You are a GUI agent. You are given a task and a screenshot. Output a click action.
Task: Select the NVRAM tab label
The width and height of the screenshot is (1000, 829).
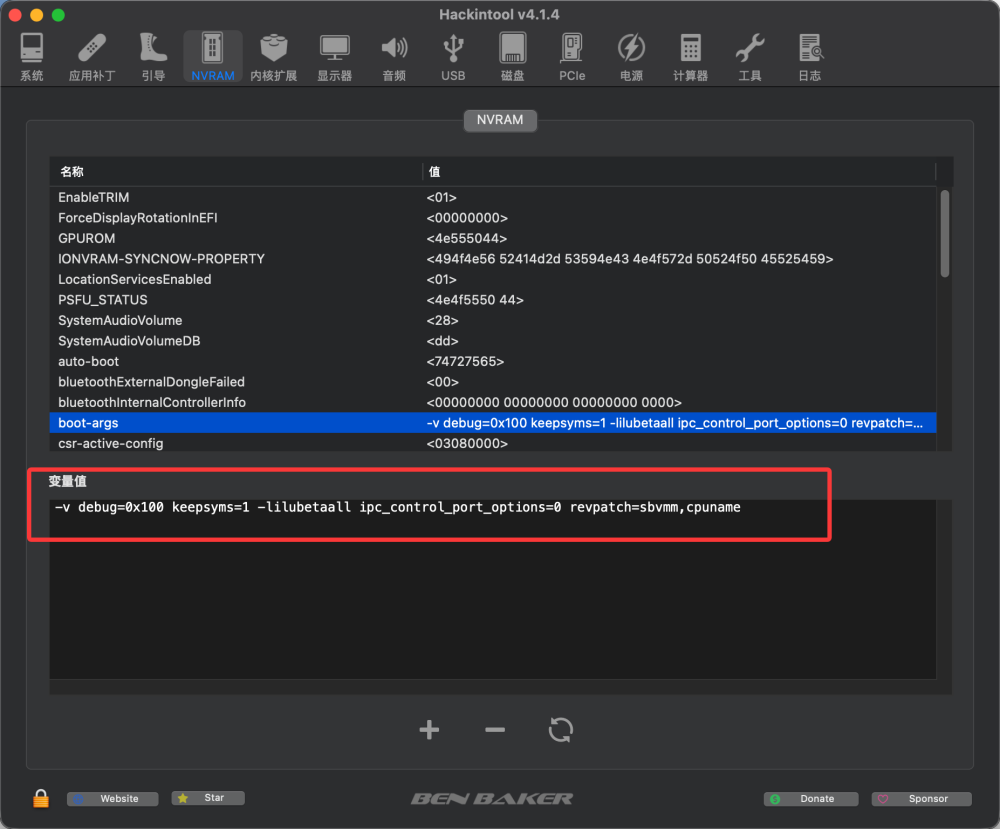coord(499,120)
